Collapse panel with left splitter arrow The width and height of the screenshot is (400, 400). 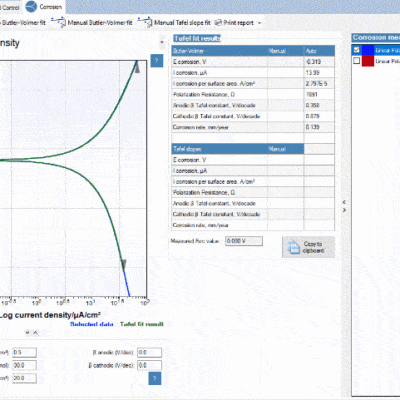pos(344,202)
